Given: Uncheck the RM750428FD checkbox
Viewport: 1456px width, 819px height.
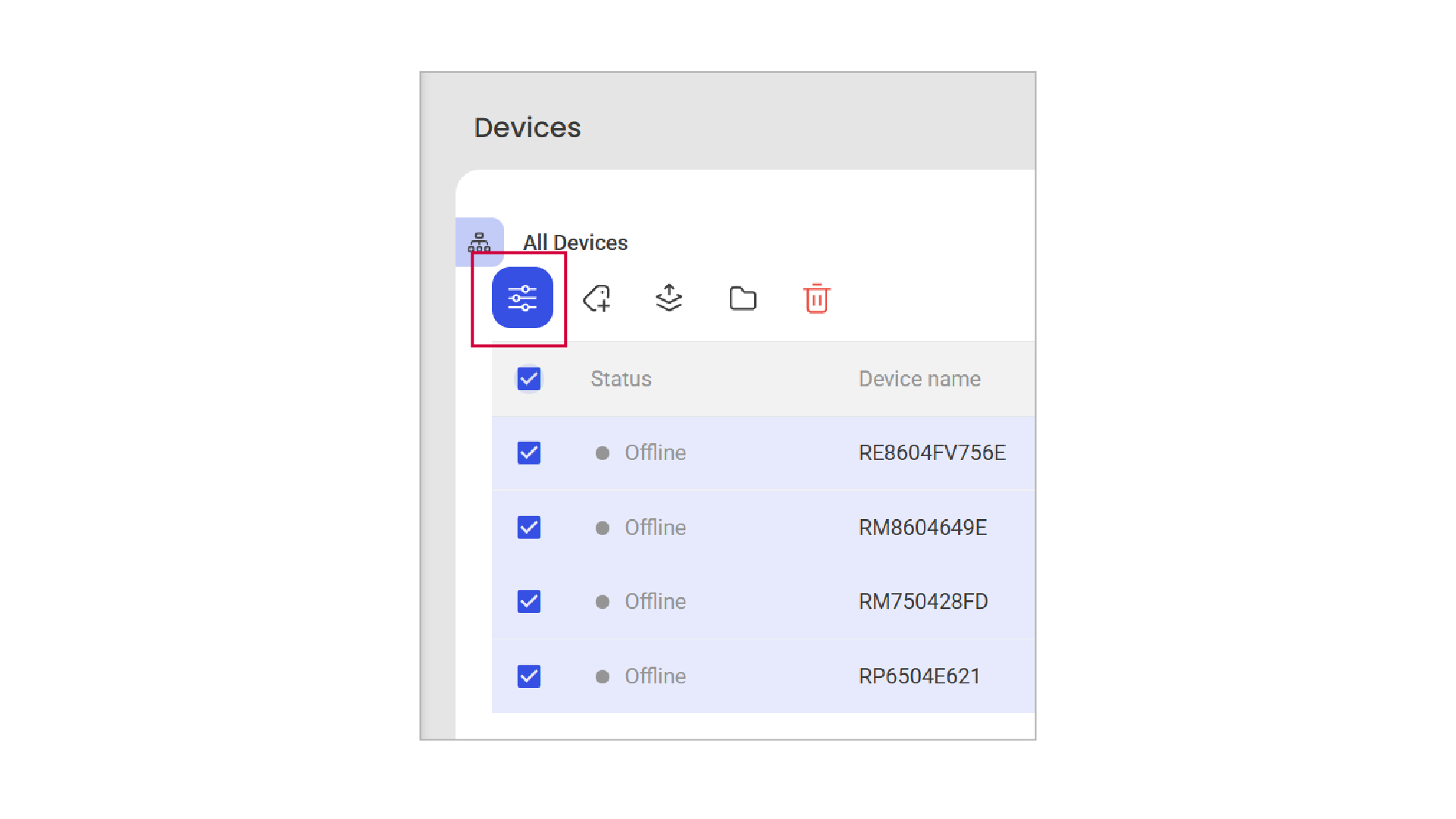Looking at the screenshot, I should [x=529, y=602].
